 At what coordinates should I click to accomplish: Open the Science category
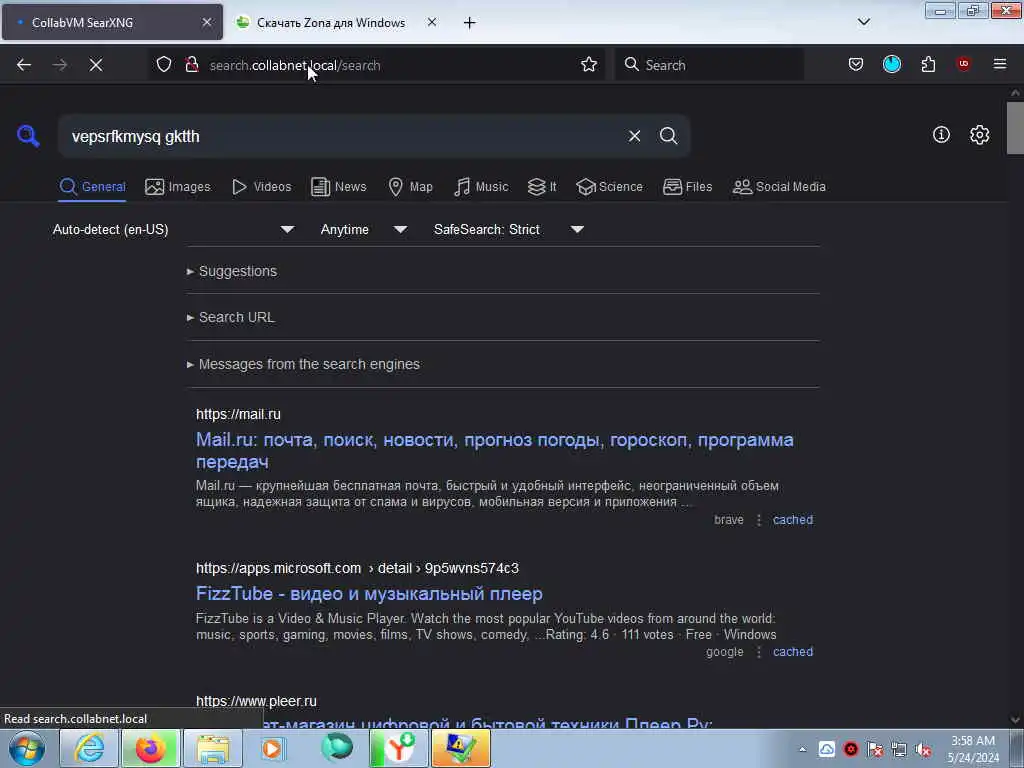609,187
